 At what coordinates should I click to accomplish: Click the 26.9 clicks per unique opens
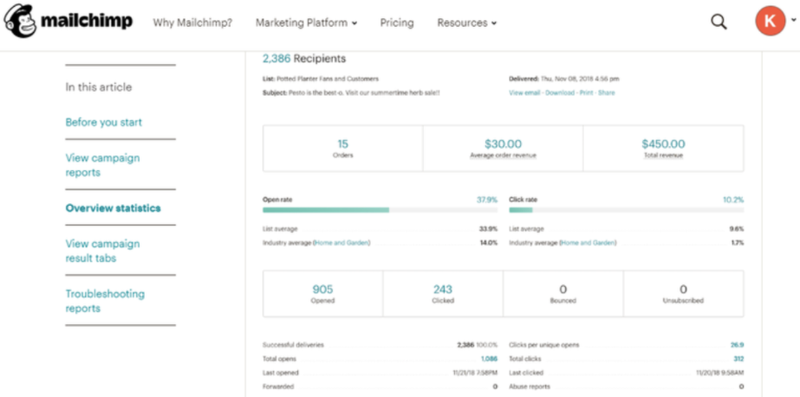[737, 345]
